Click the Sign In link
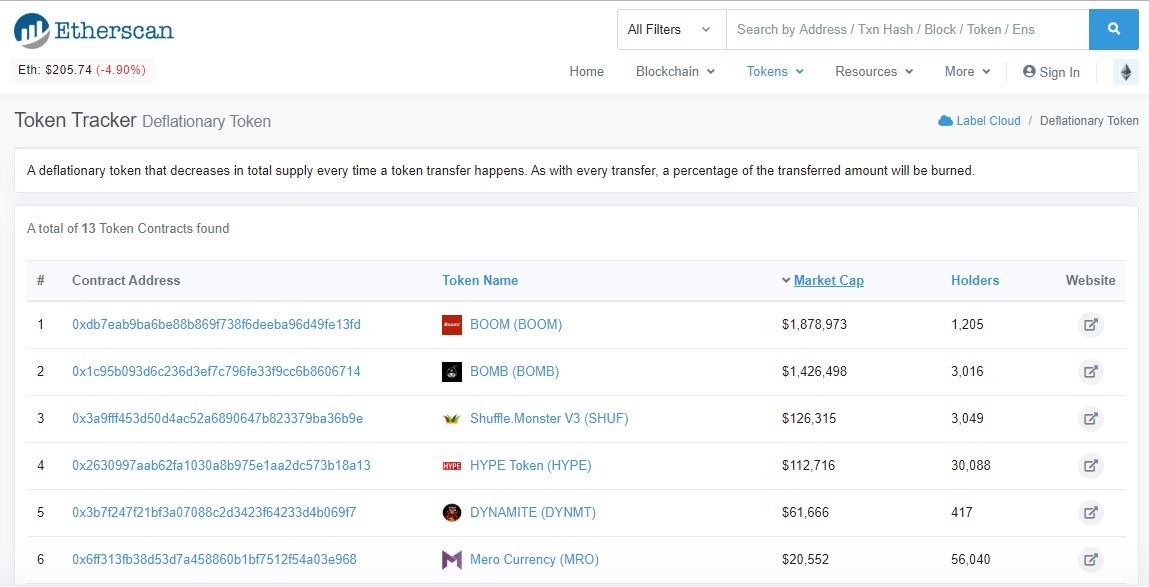Image resolution: width=1149 pixels, height=587 pixels. pos(1051,72)
